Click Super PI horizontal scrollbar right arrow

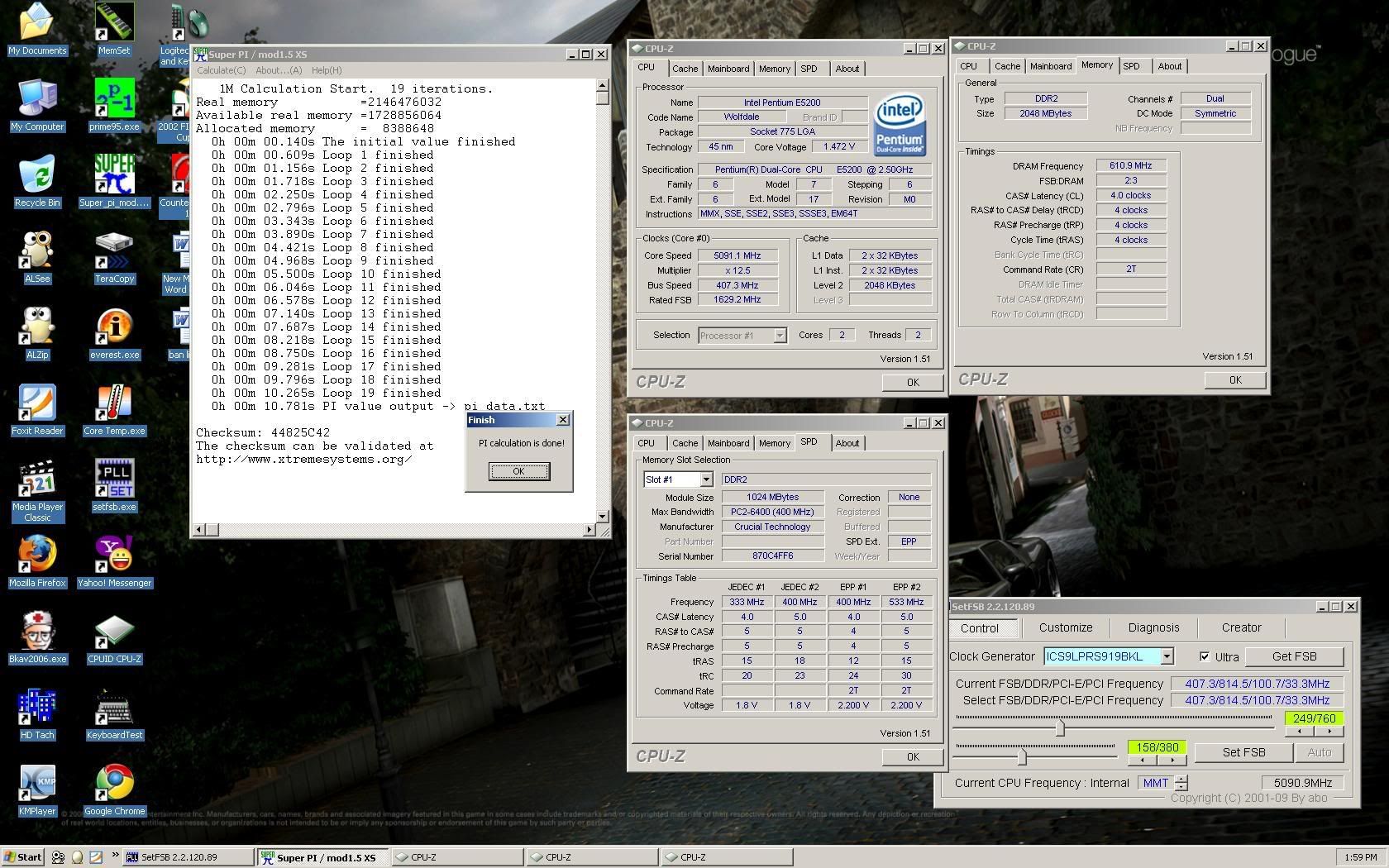click(589, 529)
